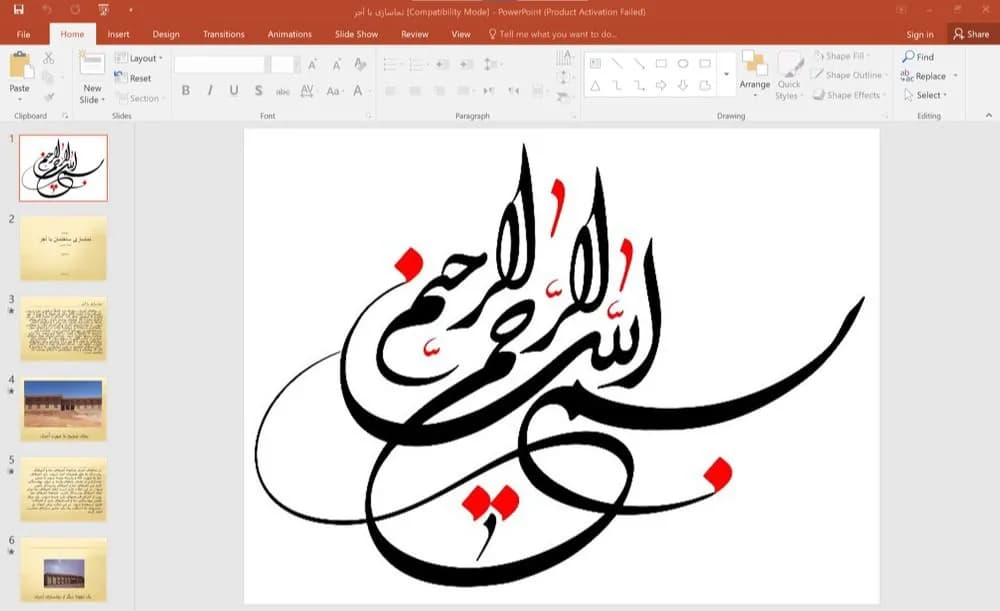Click the Text Direction icon in Paragraph
This screenshot has height=611, width=1000.
pos(564,58)
